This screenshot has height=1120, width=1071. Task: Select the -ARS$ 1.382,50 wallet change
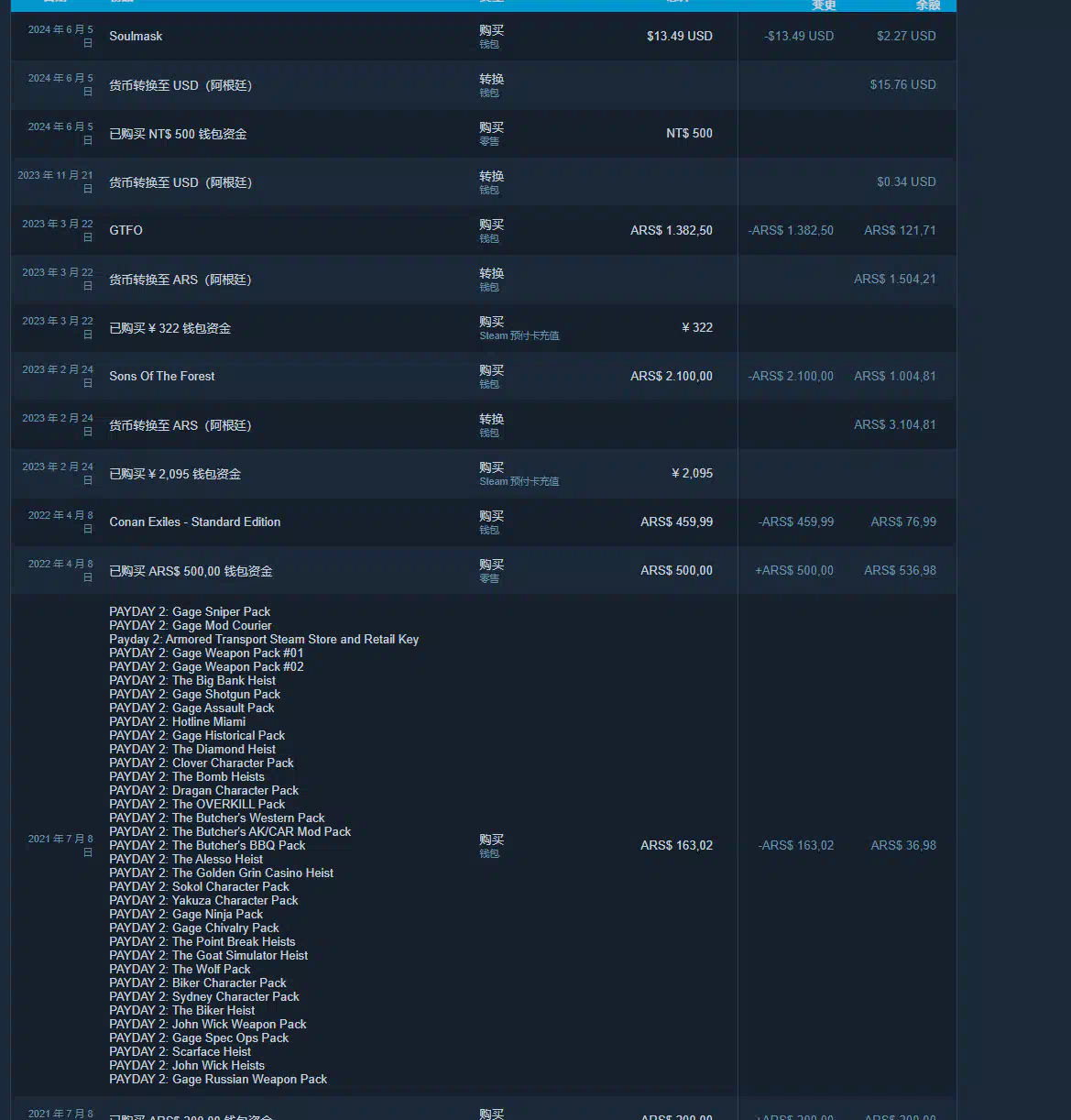(x=791, y=230)
